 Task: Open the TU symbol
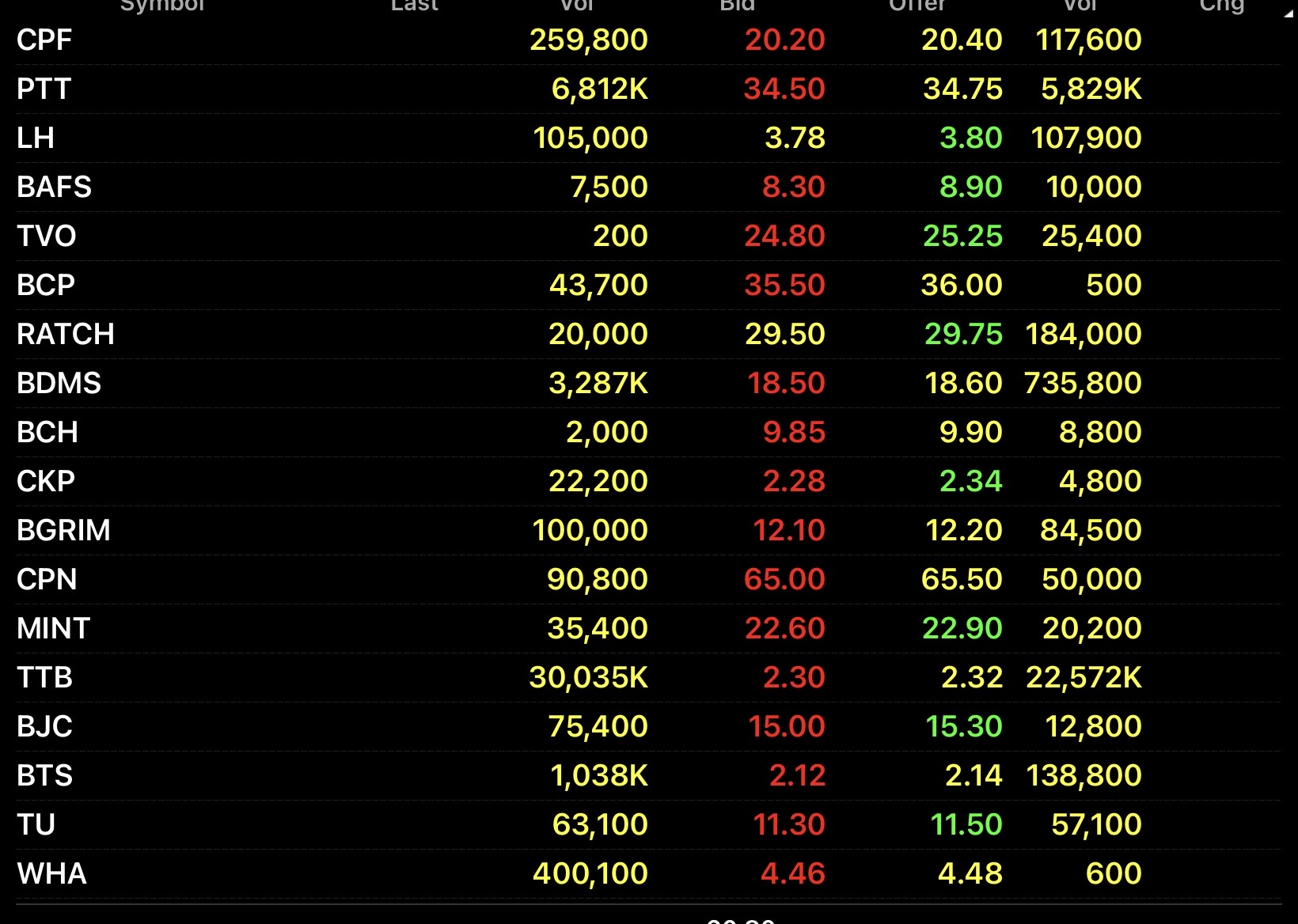tap(36, 824)
